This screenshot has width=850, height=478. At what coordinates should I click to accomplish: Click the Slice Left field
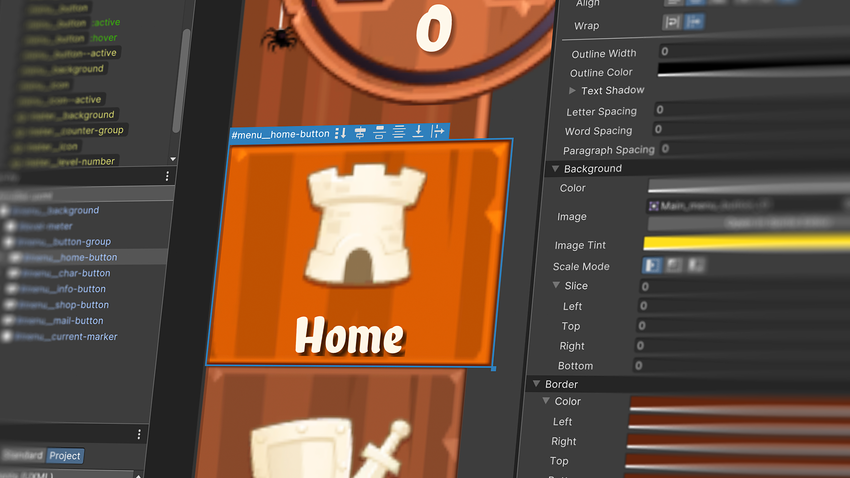click(x=744, y=306)
